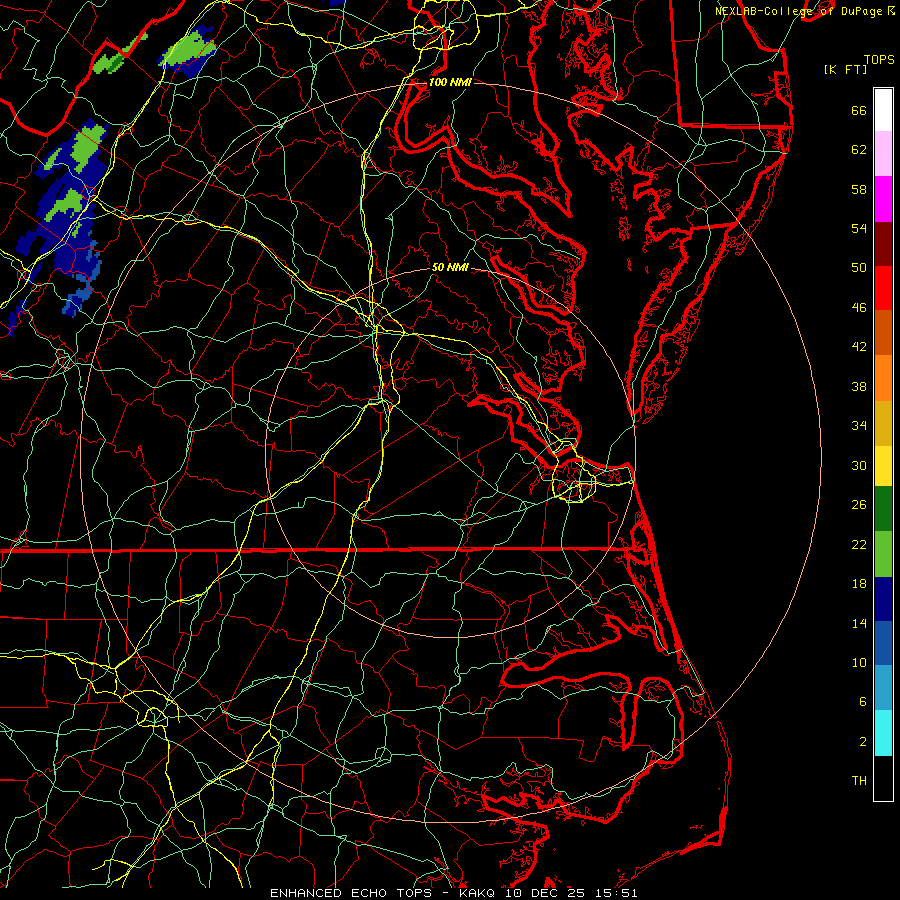Click the legend value '50'
This screenshot has height=900, width=900.
tap(859, 268)
